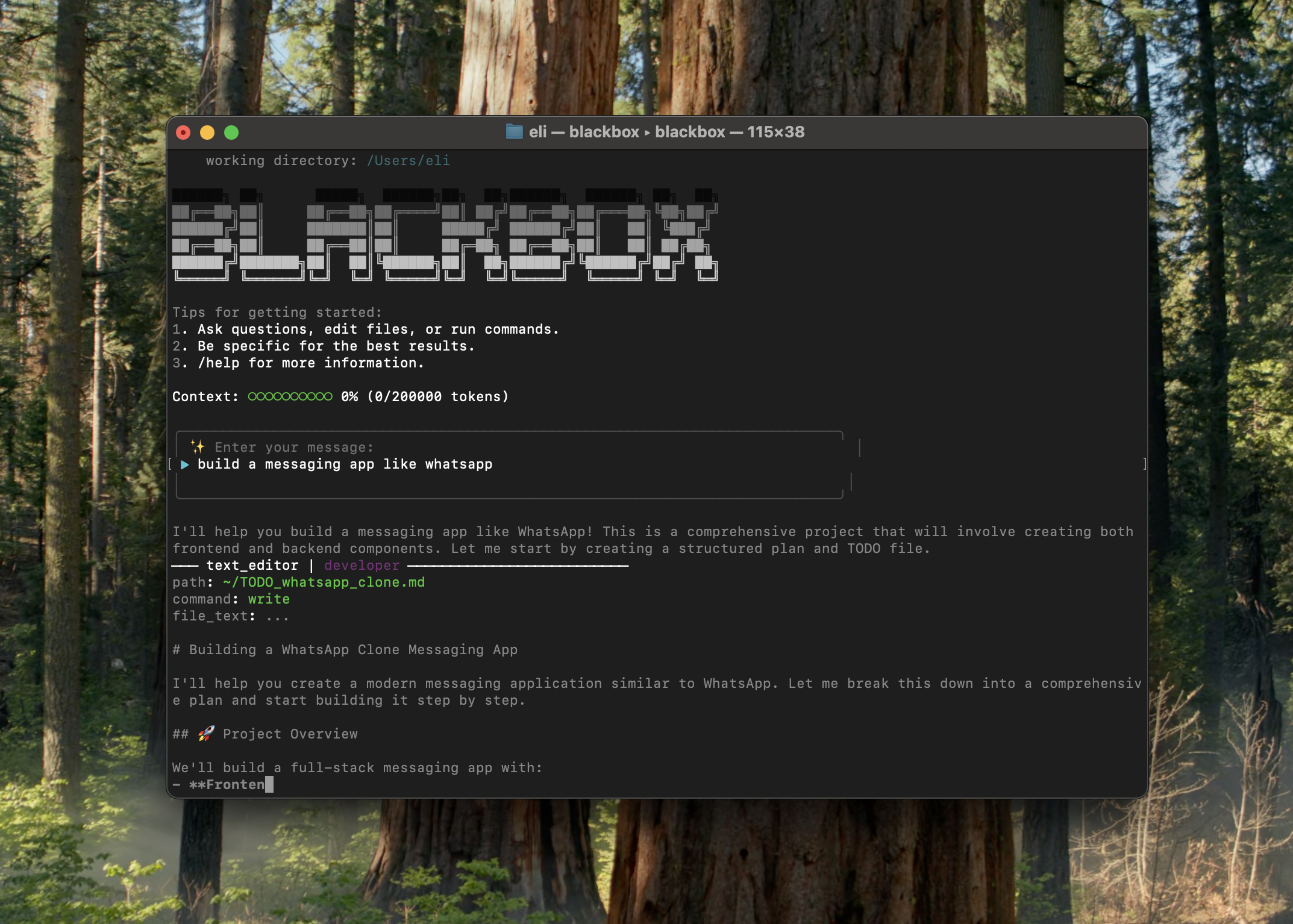
Task: Click tip 'Ask questions, edit files, or run commands.'
Action: [x=378, y=329]
